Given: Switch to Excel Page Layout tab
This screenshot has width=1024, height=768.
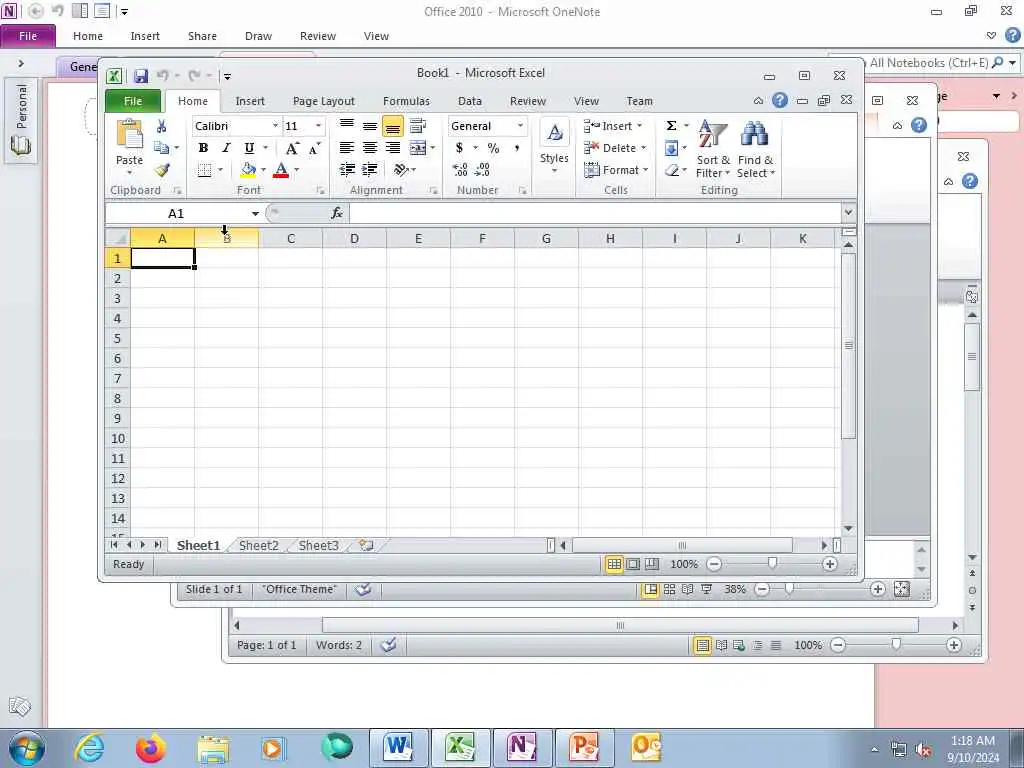Looking at the screenshot, I should pos(323,101).
